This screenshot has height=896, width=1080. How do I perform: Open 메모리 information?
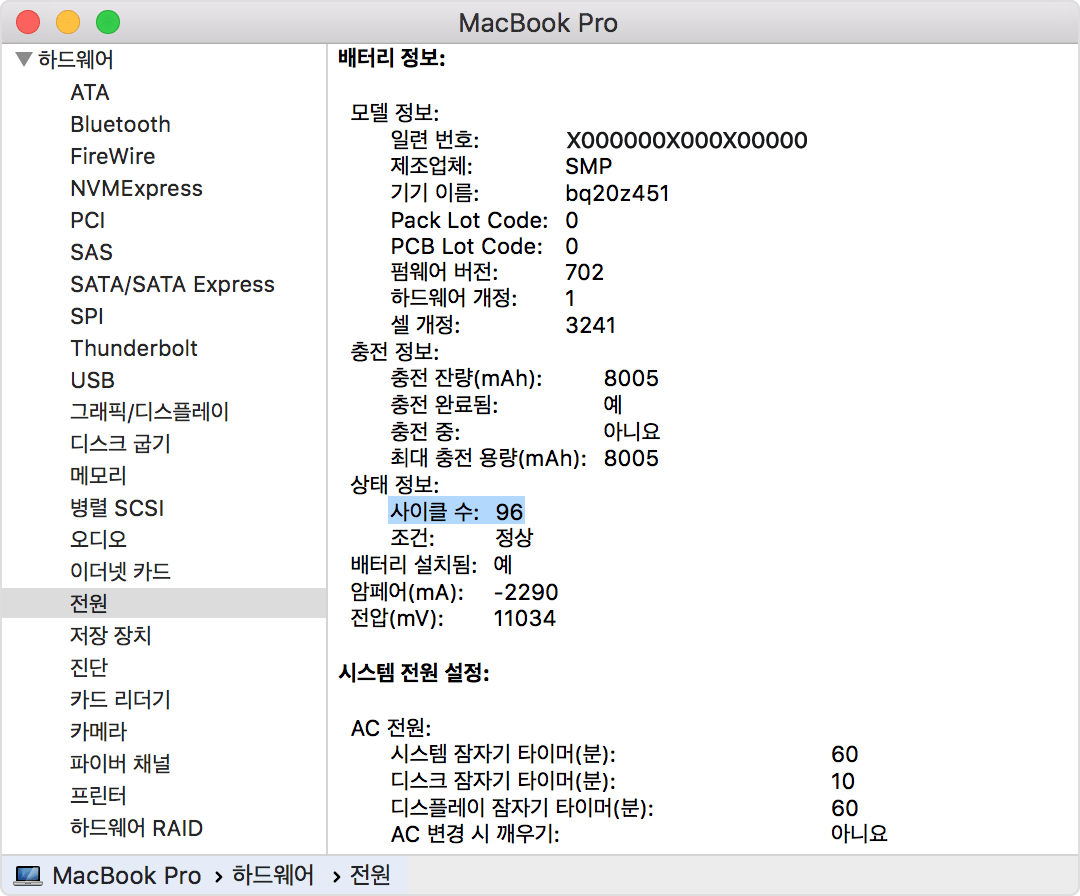pyautogui.click(x=98, y=476)
